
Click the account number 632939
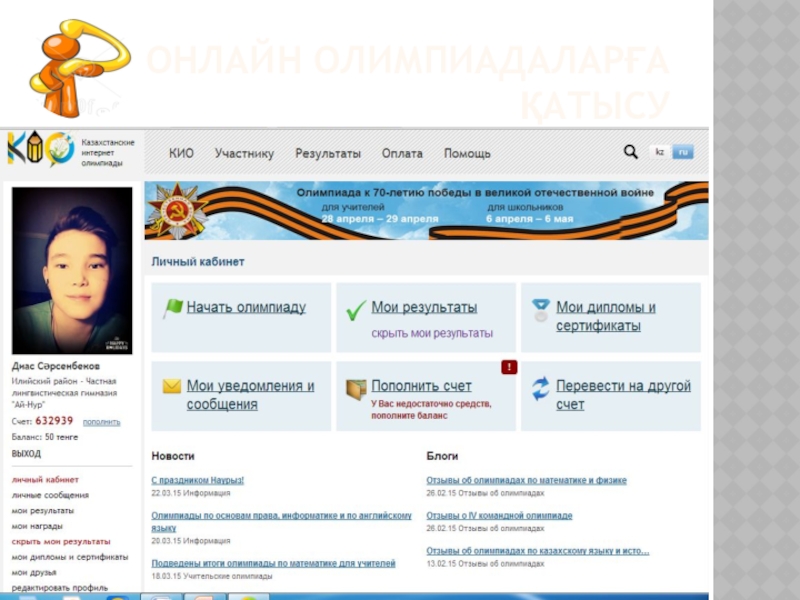point(54,421)
